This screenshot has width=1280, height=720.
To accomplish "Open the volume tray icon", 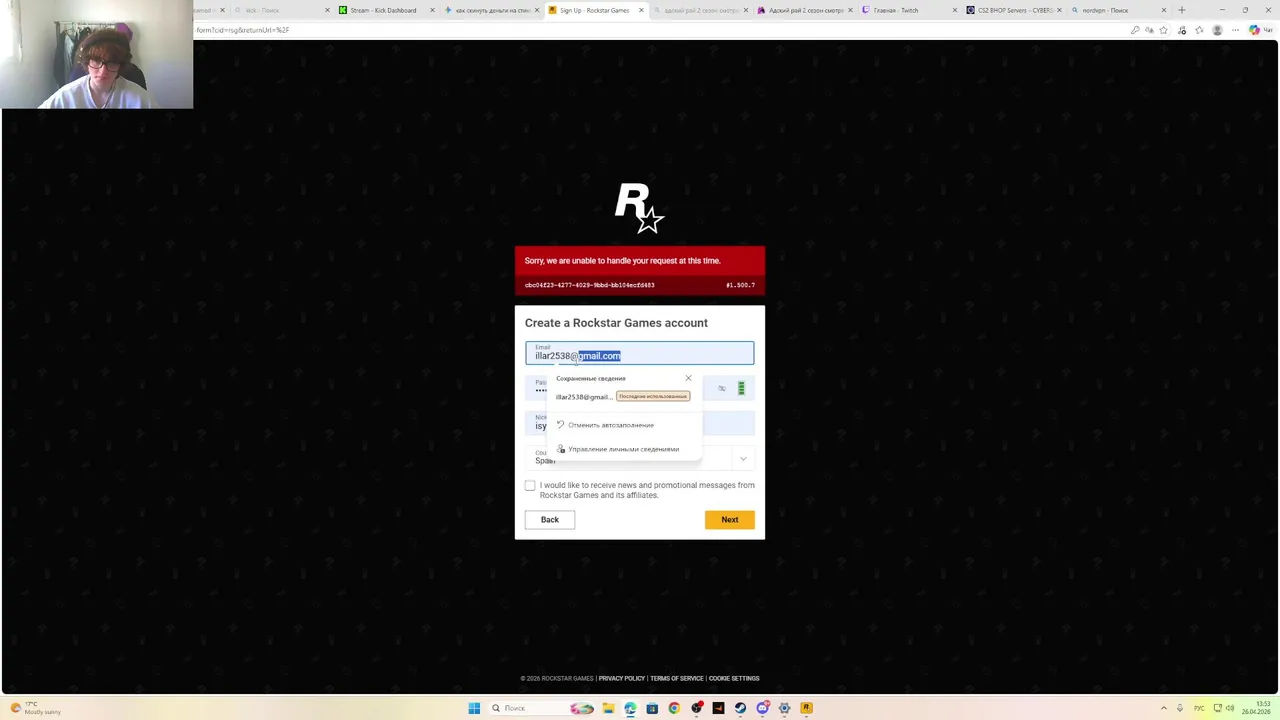I will point(1230,708).
